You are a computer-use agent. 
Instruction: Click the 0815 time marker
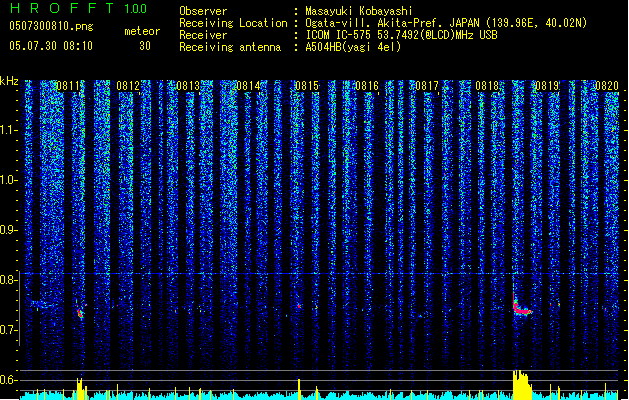tap(307, 86)
